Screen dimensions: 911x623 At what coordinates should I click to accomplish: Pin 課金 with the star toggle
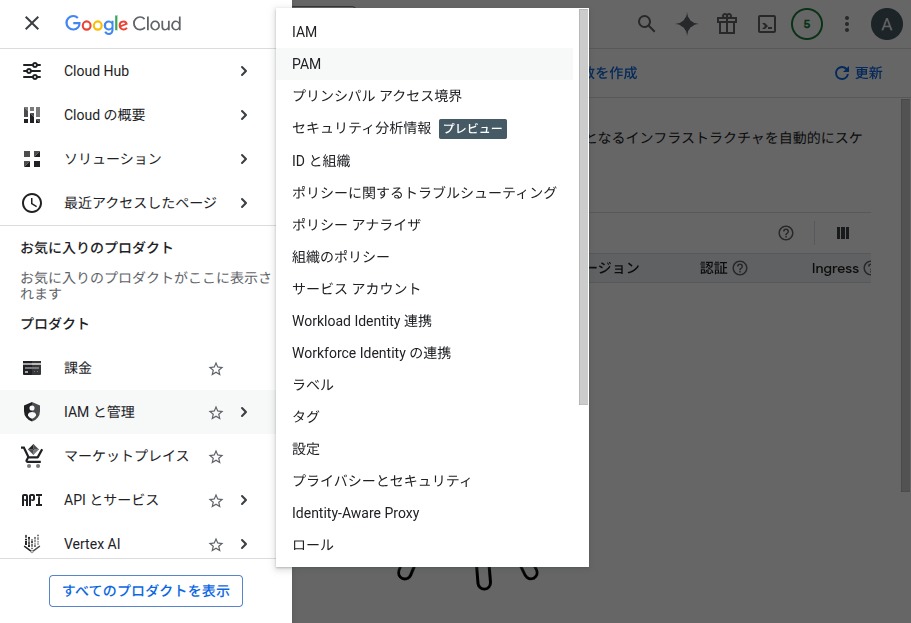coord(215,369)
